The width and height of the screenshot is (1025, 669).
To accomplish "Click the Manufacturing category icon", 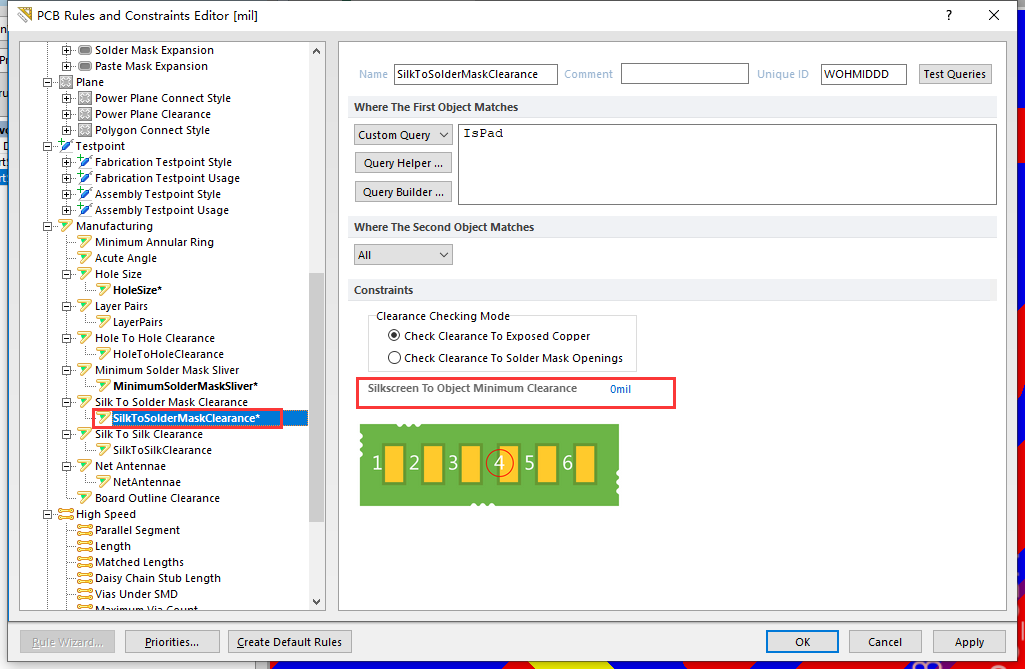I will tap(66, 226).
